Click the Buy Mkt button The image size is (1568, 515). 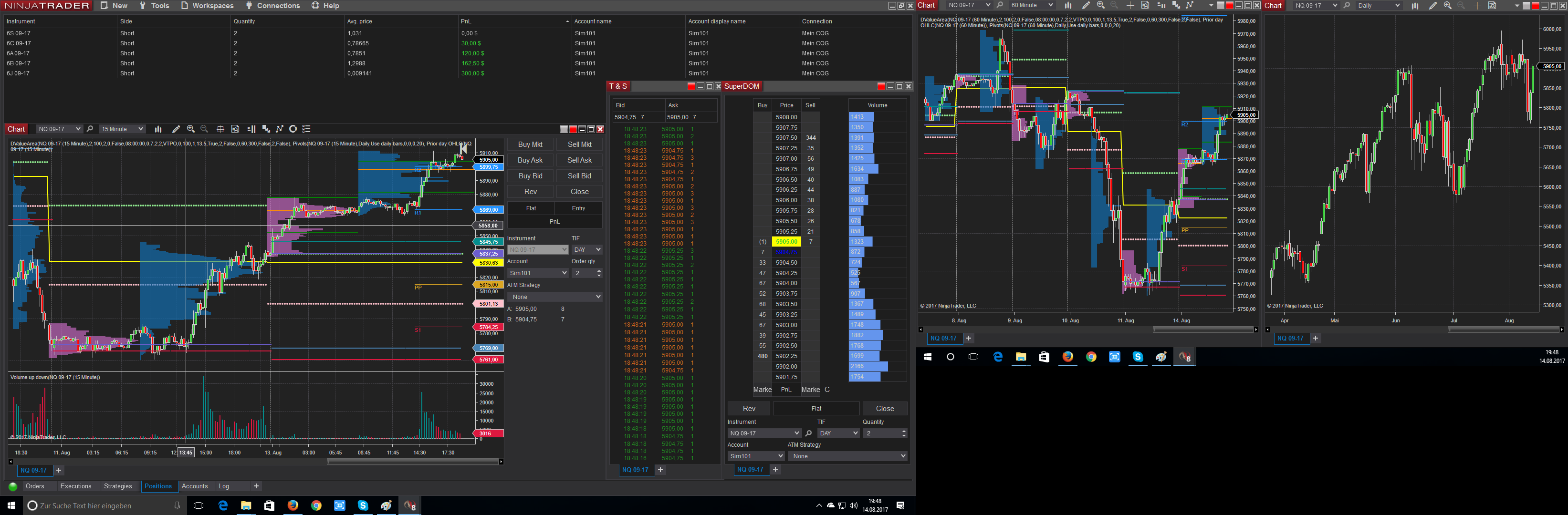[x=530, y=144]
